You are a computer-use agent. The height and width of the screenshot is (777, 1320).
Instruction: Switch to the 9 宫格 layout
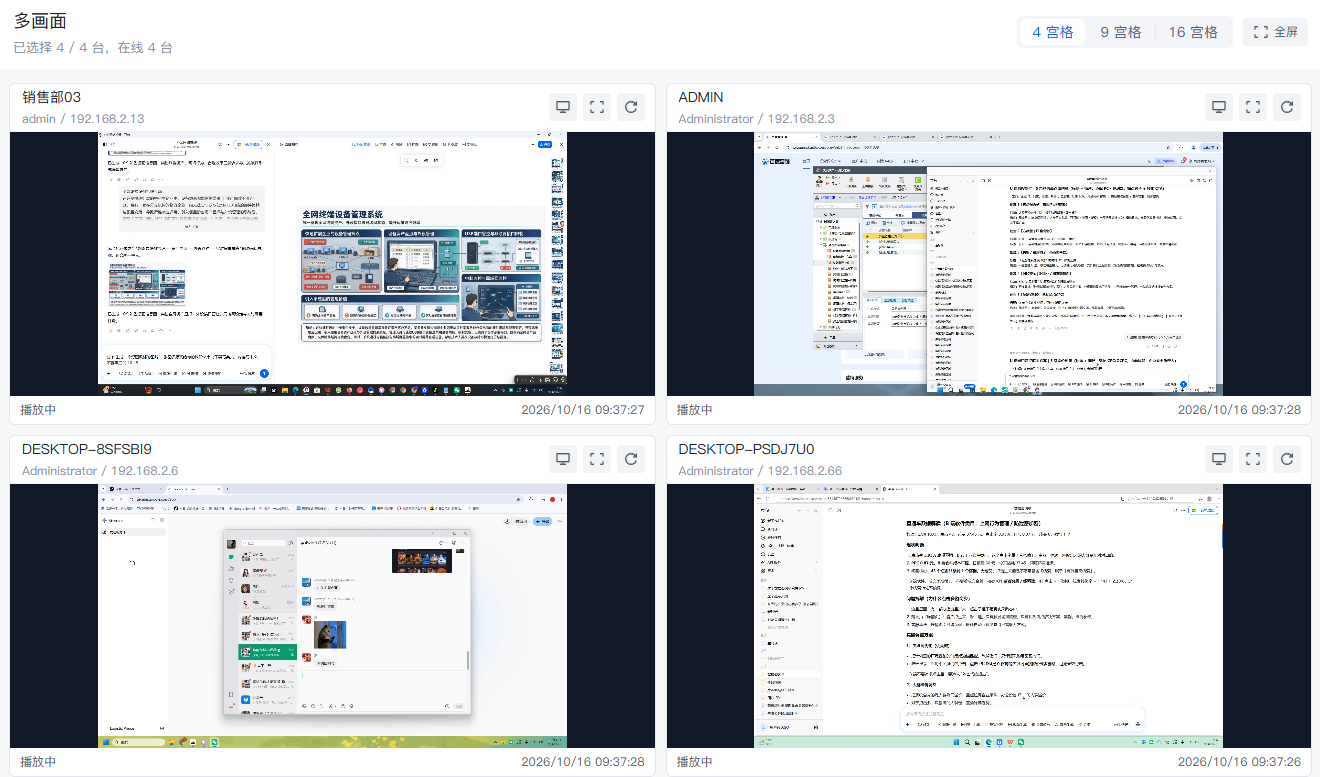[1121, 32]
